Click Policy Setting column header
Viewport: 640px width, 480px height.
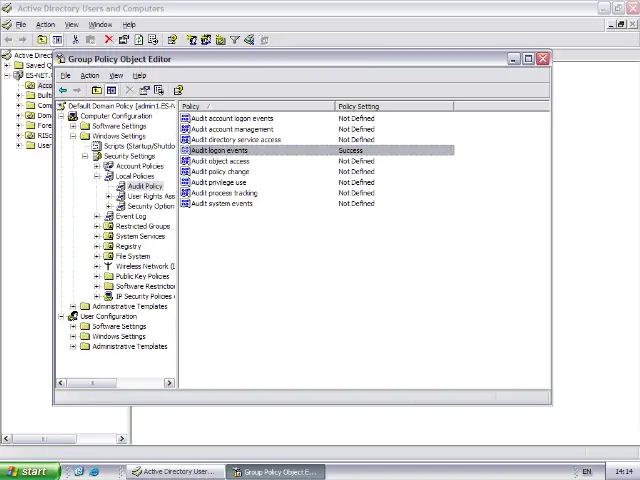pyautogui.click(x=394, y=107)
